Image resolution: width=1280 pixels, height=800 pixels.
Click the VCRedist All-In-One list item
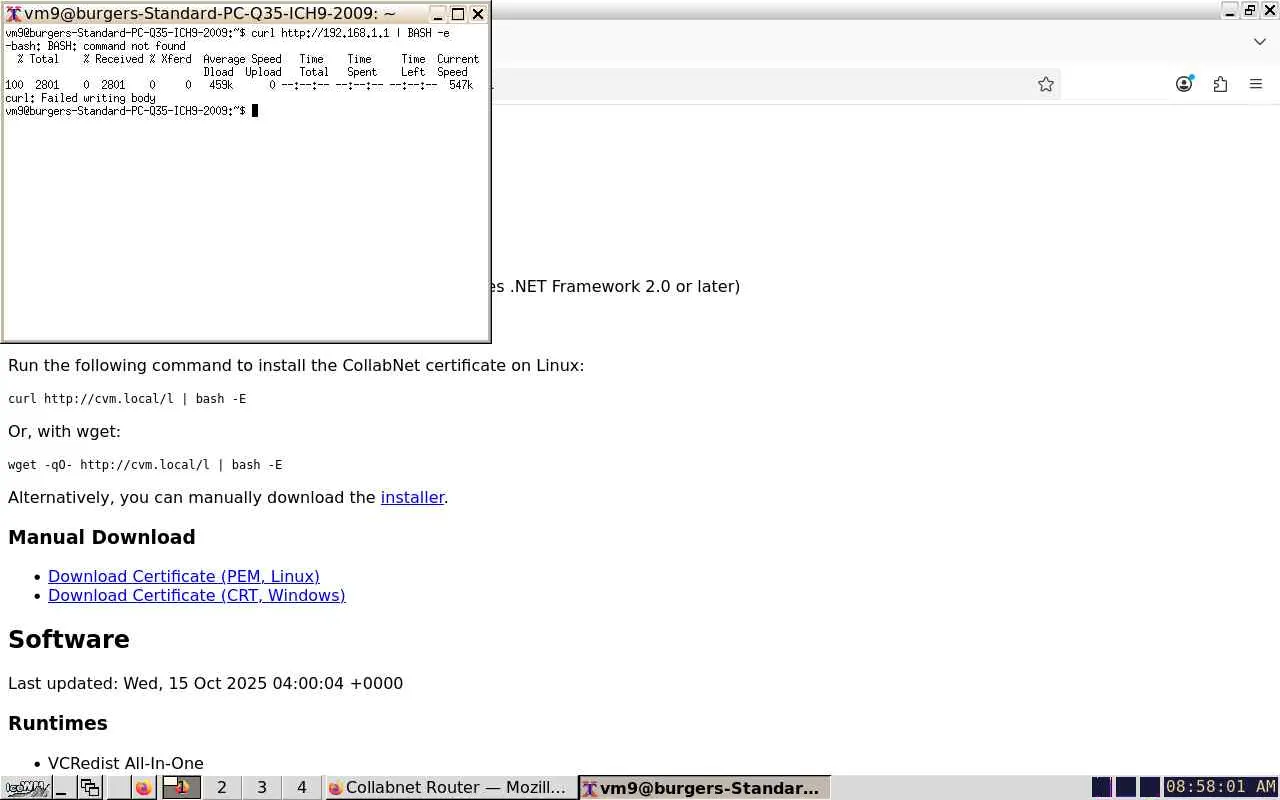pos(126,763)
